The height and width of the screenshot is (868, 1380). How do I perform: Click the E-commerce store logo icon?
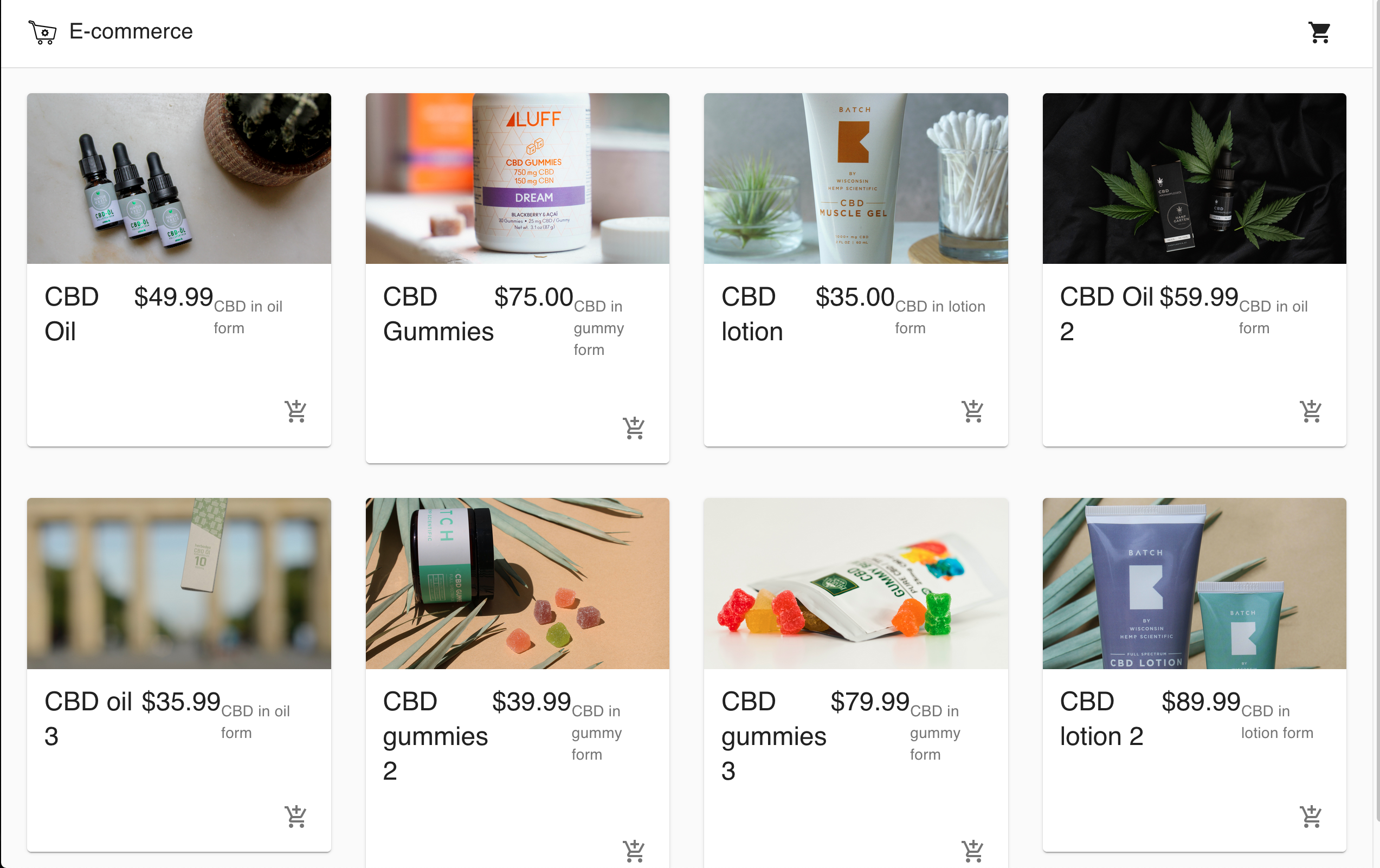42,32
